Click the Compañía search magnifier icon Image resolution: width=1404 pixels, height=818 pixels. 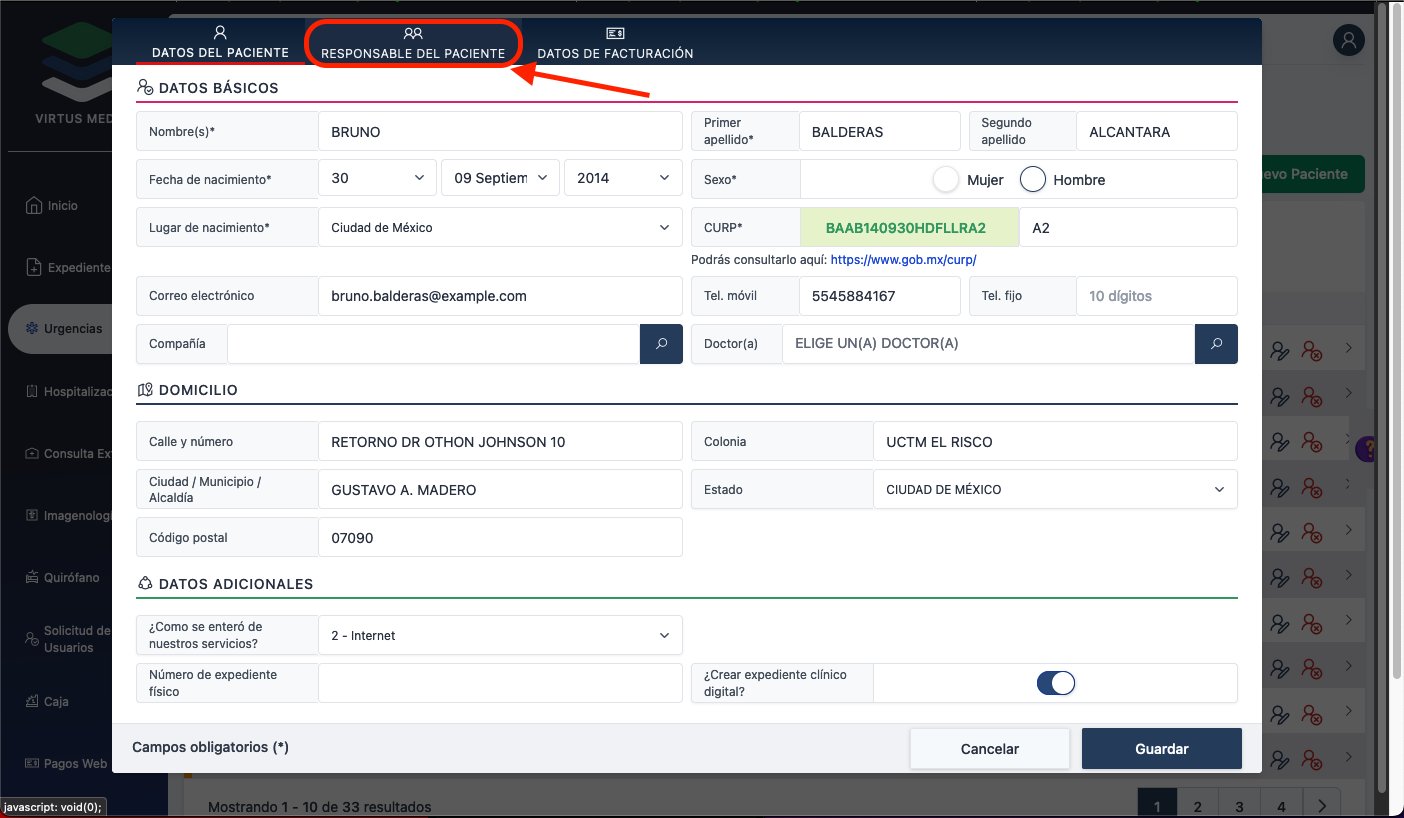tap(661, 344)
